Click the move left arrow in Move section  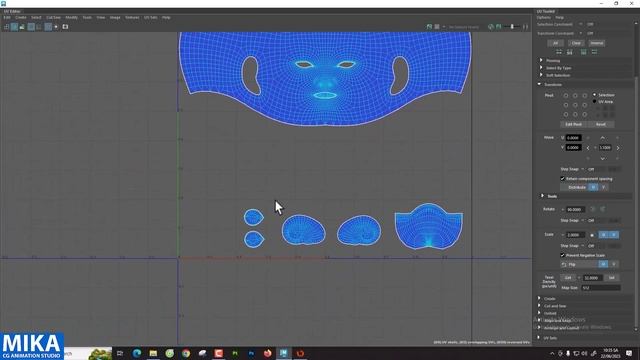588,148
